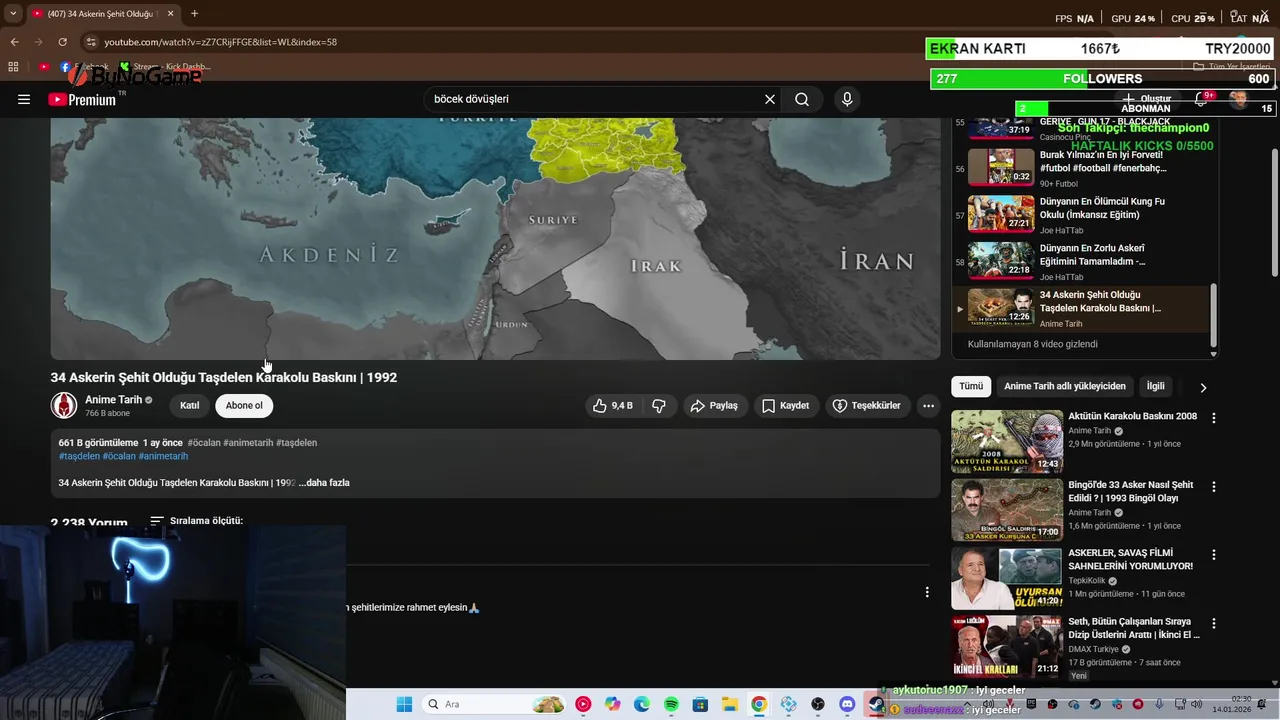Image resolution: width=1280 pixels, height=720 pixels.
Task: Save the video with Kaydet
Action: (x=785, y=406)
